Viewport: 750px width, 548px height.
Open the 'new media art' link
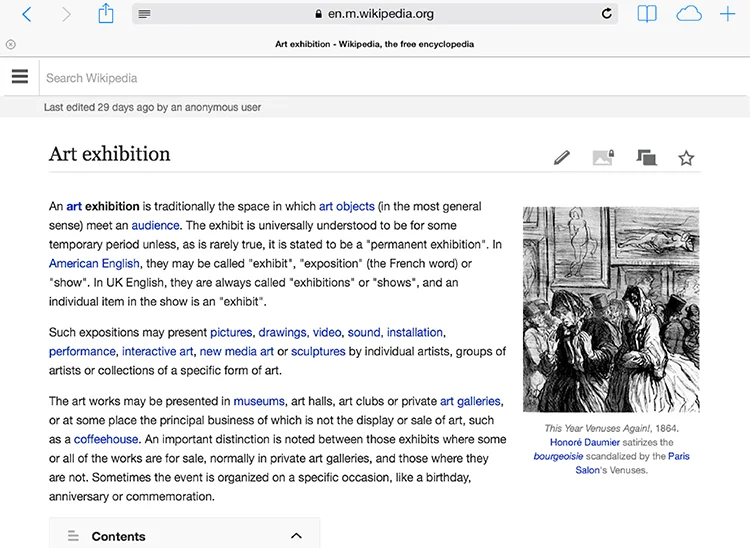click(236, 351)
